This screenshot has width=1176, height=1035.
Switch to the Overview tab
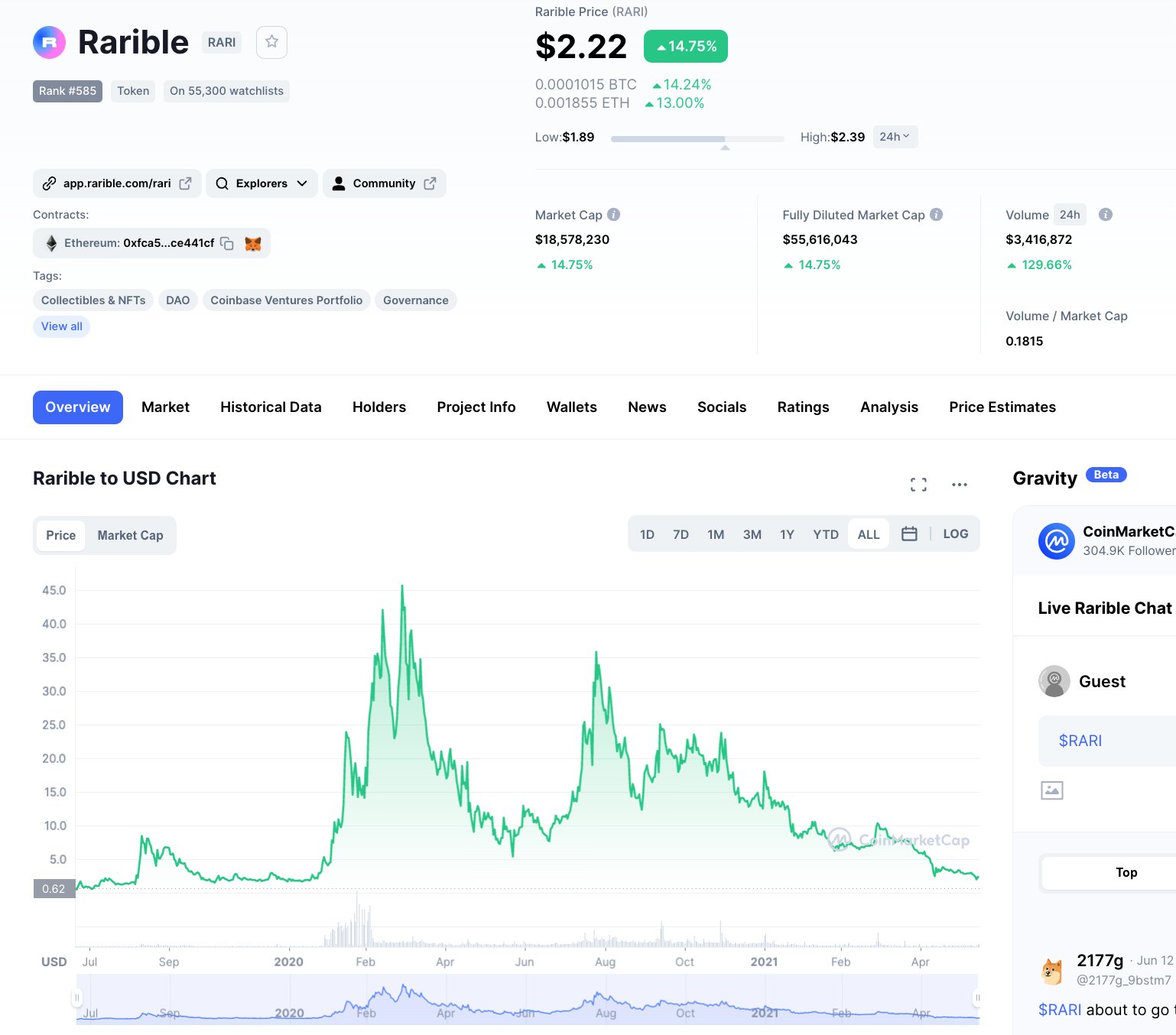point(78,407)
